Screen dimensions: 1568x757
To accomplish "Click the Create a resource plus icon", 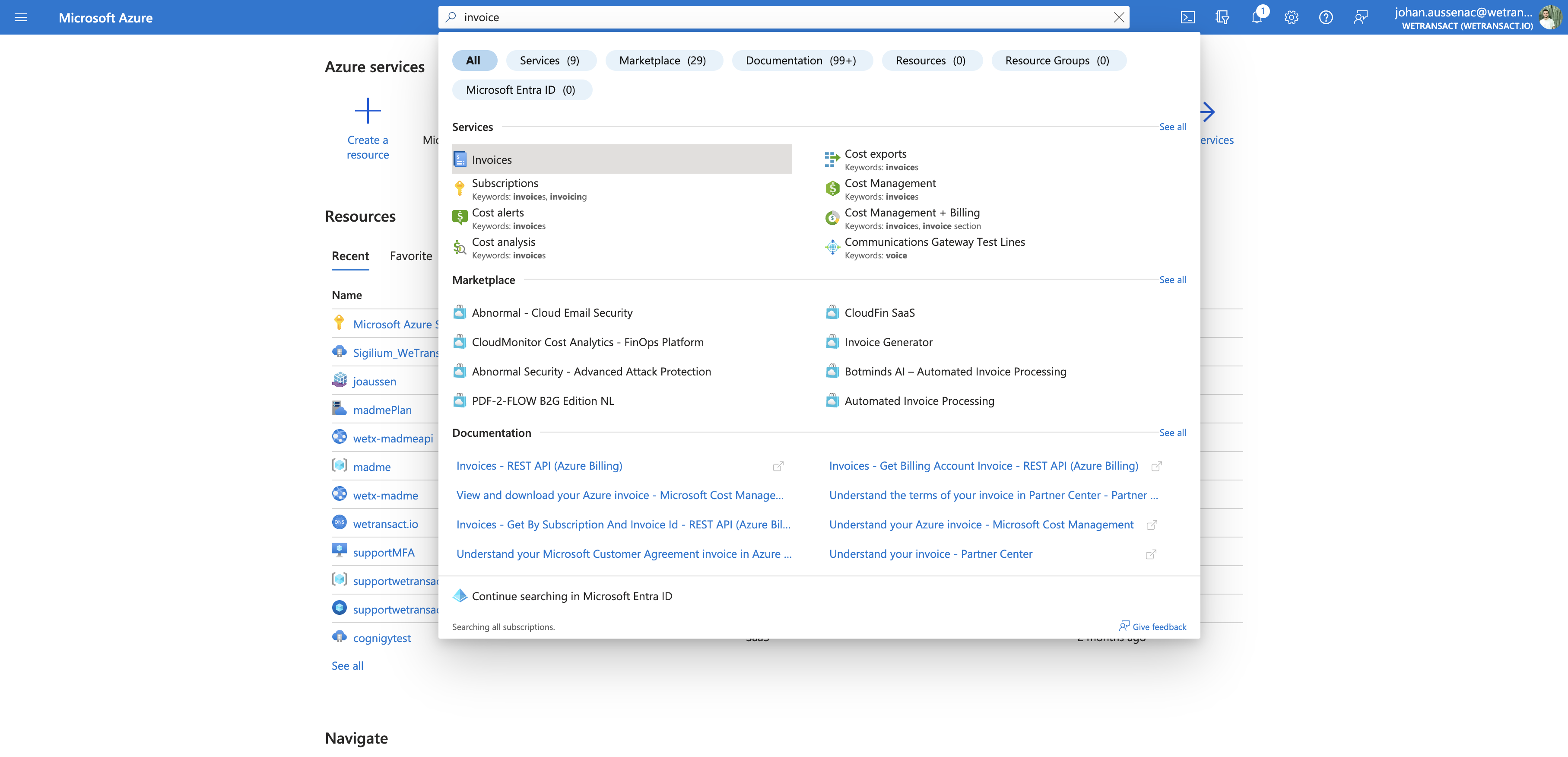I will (x=368, y=111).
